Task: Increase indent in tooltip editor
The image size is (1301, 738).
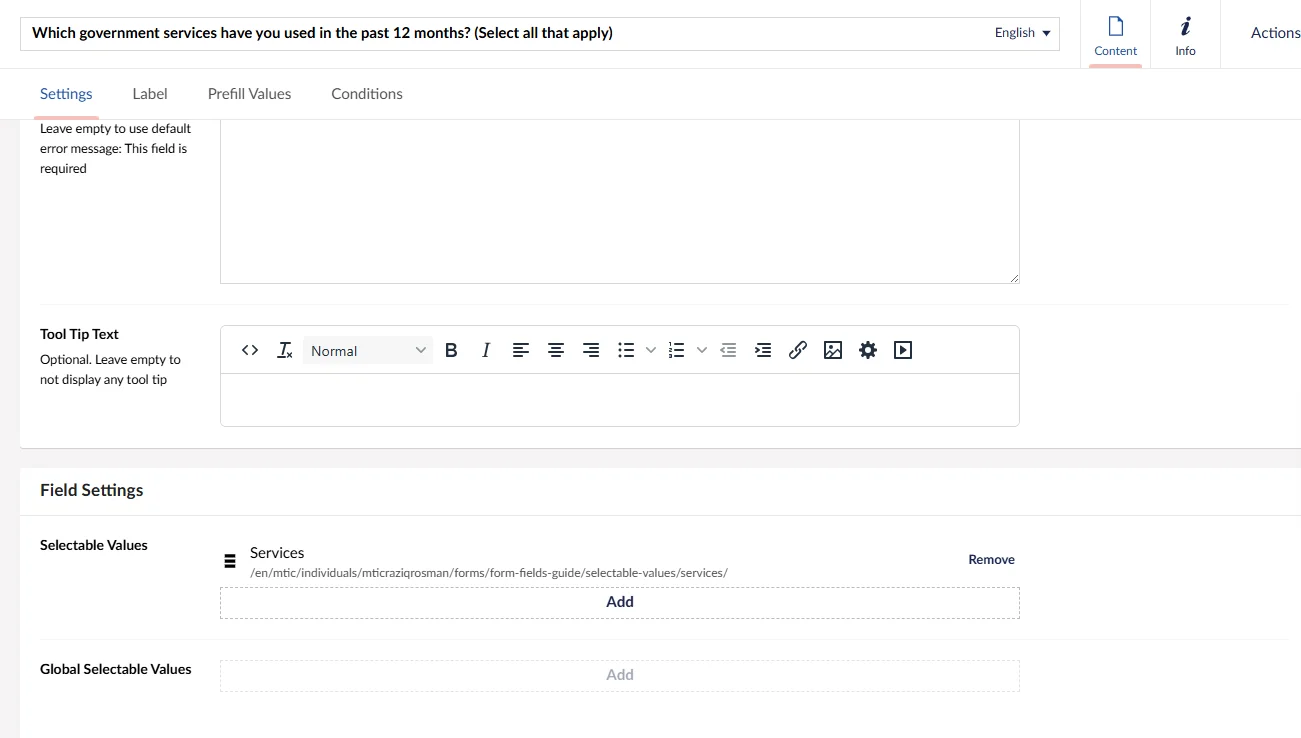Action: tap(763, 350)
